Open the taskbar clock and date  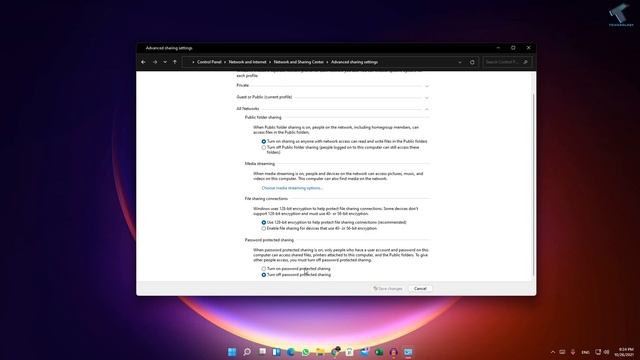(x=624, y=352)
